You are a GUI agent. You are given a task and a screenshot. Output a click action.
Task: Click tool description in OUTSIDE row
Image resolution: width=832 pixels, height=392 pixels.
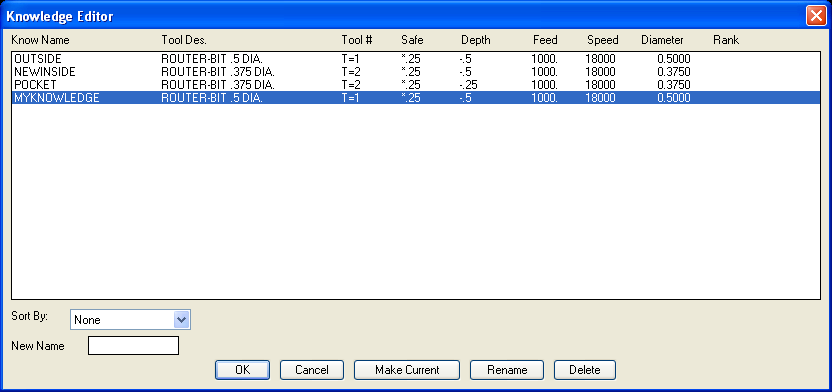(x=212, y=59)
